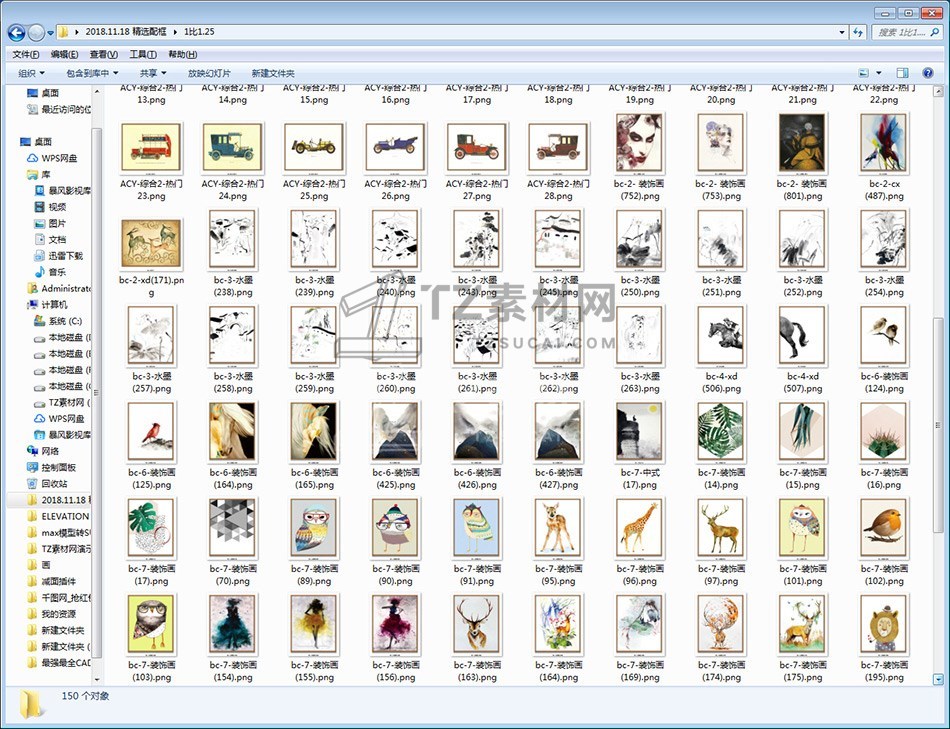Open the Help question mark icon

click(x=928, y=73)
